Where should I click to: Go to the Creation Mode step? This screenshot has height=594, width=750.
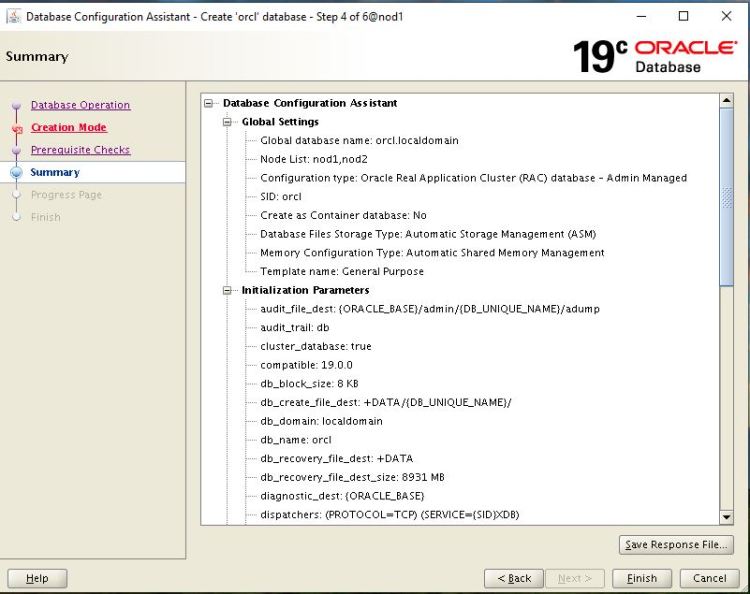[x=68, y=128]
